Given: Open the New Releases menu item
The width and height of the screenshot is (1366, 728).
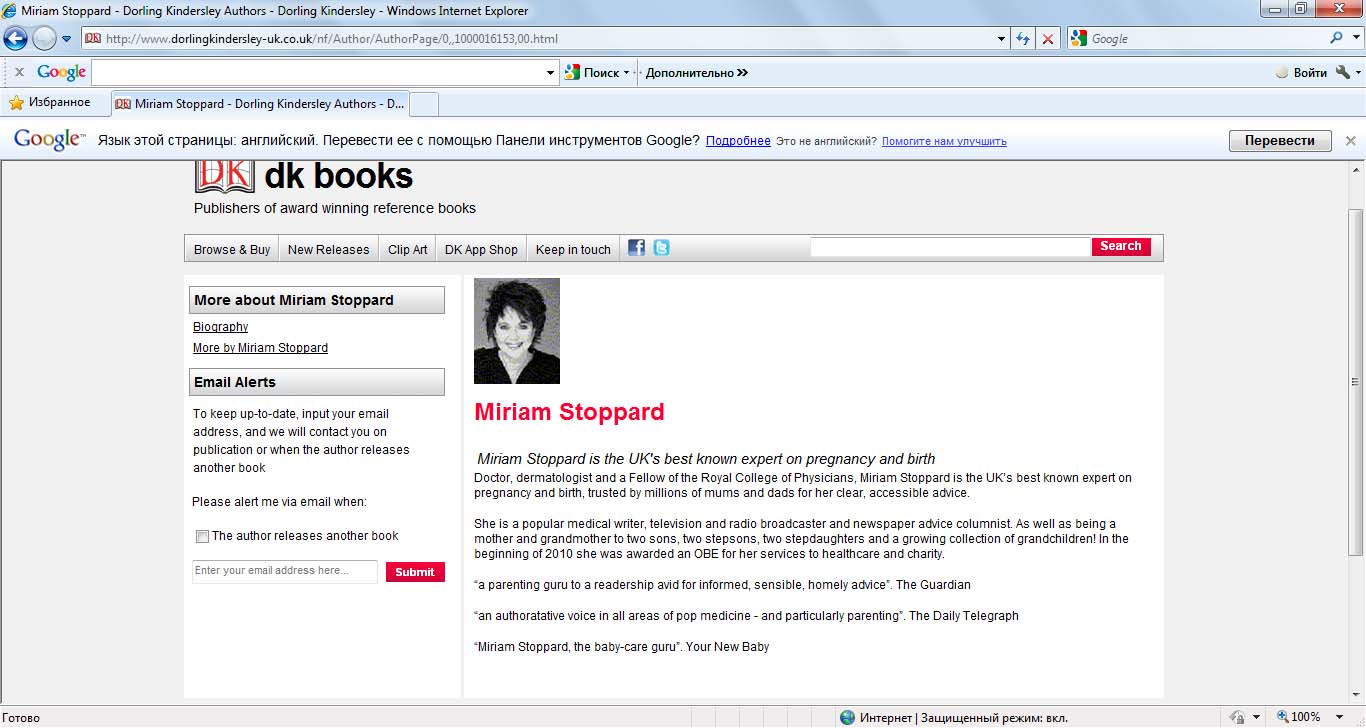Looking at the screenshot, I should point(328,249).
